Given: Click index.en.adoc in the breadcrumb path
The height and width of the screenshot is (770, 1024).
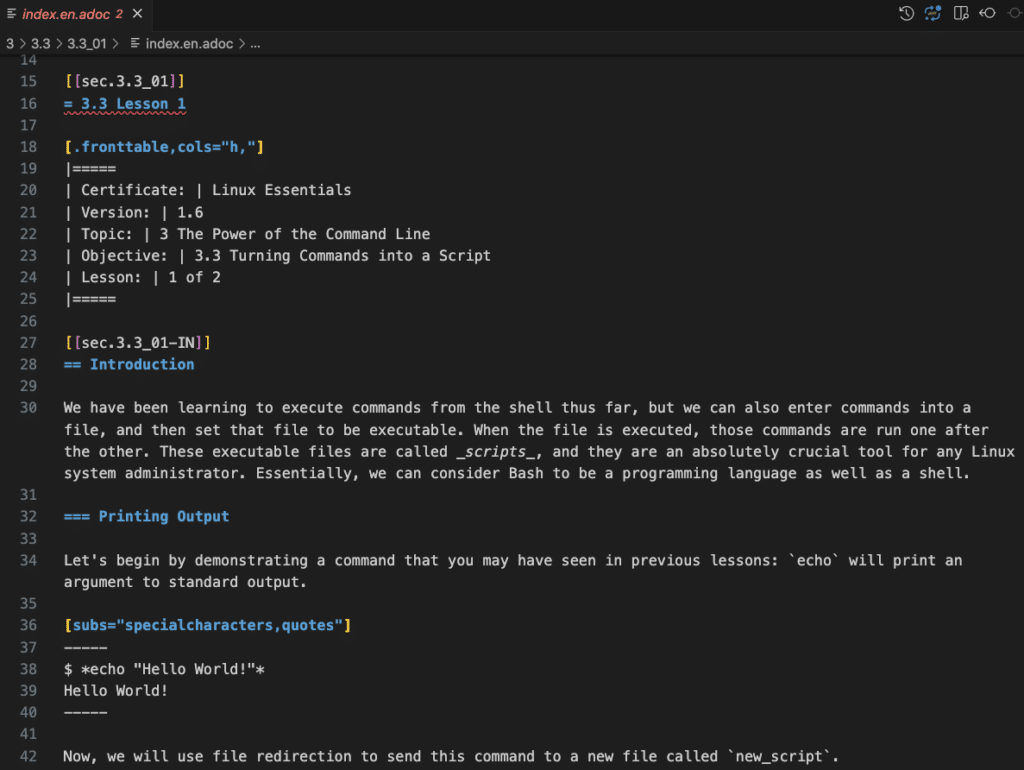Looking at the screenshot, I should [190, 44].
